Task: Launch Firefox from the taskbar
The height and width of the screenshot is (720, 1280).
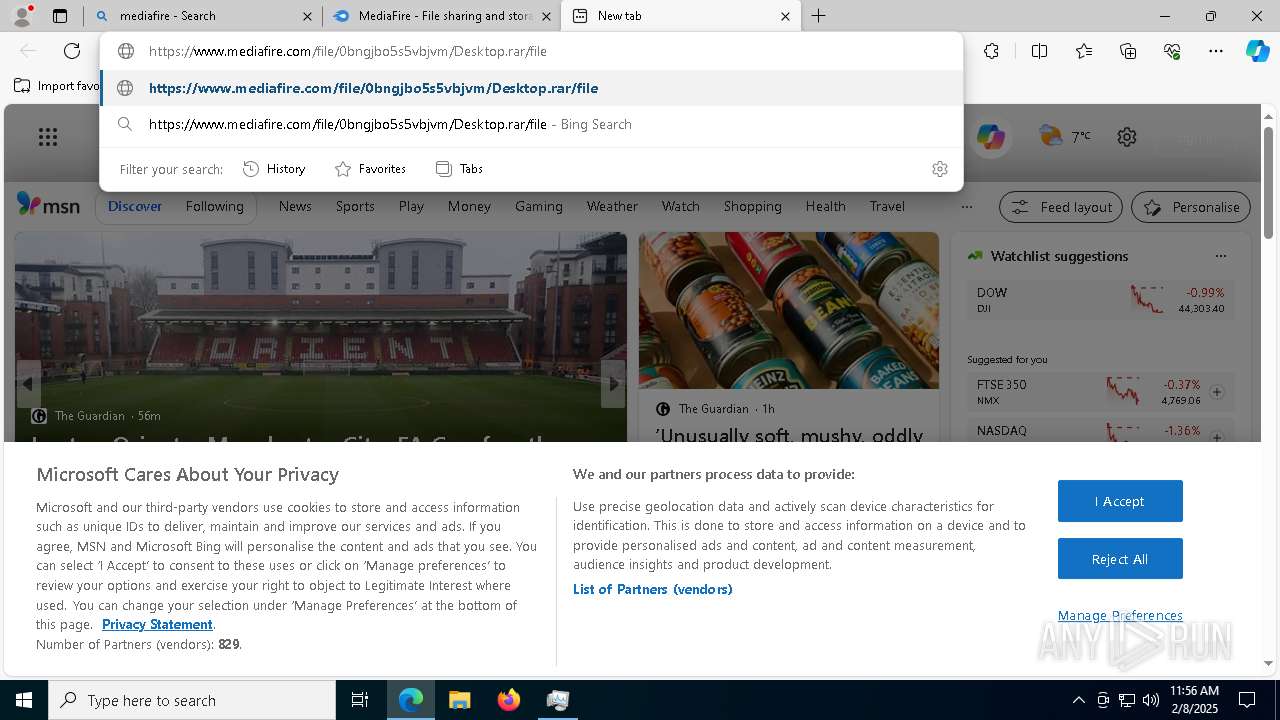Action: (509, 700)
